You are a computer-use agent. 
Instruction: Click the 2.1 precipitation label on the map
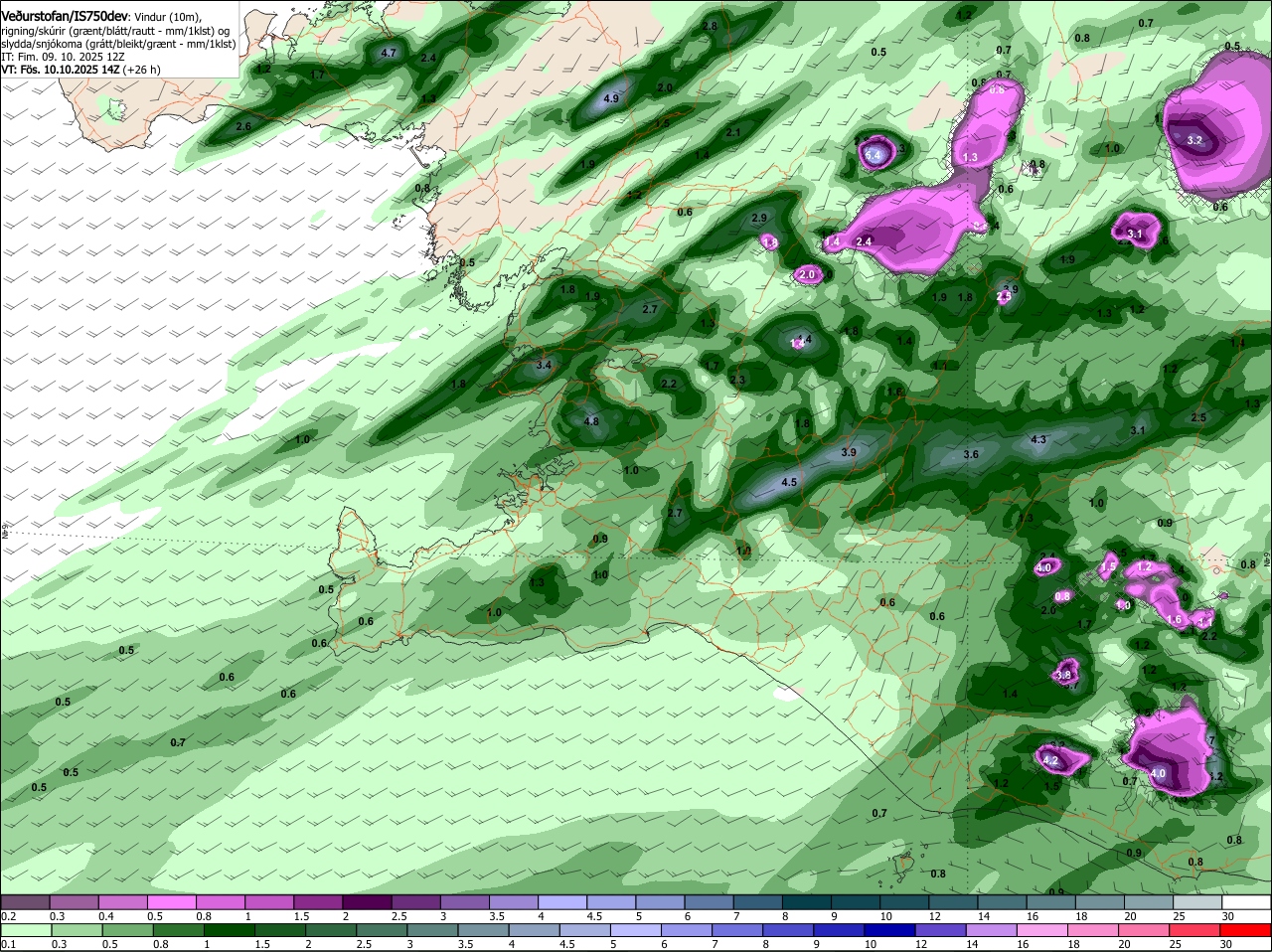pos(733,132)
